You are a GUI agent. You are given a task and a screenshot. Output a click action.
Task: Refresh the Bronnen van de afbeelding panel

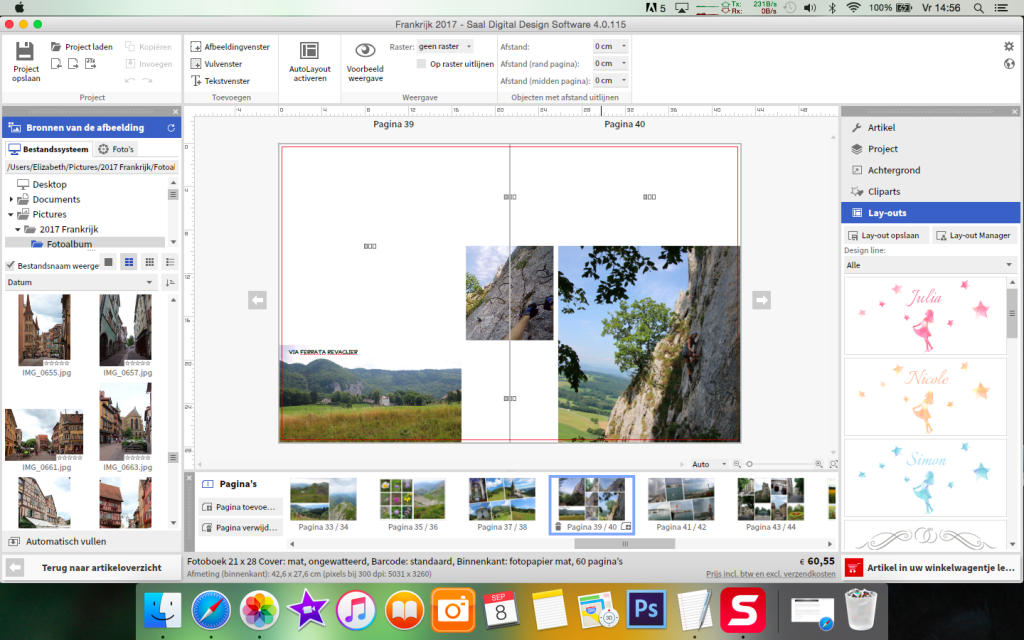171,128
